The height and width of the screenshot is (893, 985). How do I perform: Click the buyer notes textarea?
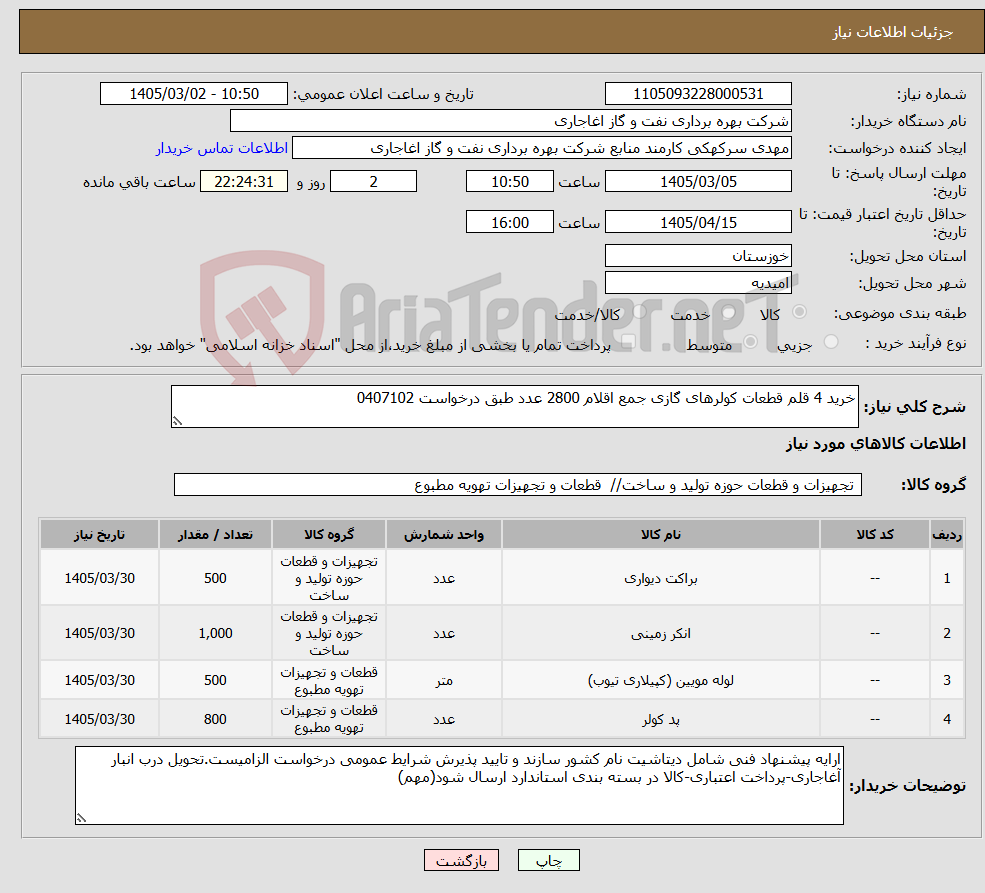pos(459,785)
